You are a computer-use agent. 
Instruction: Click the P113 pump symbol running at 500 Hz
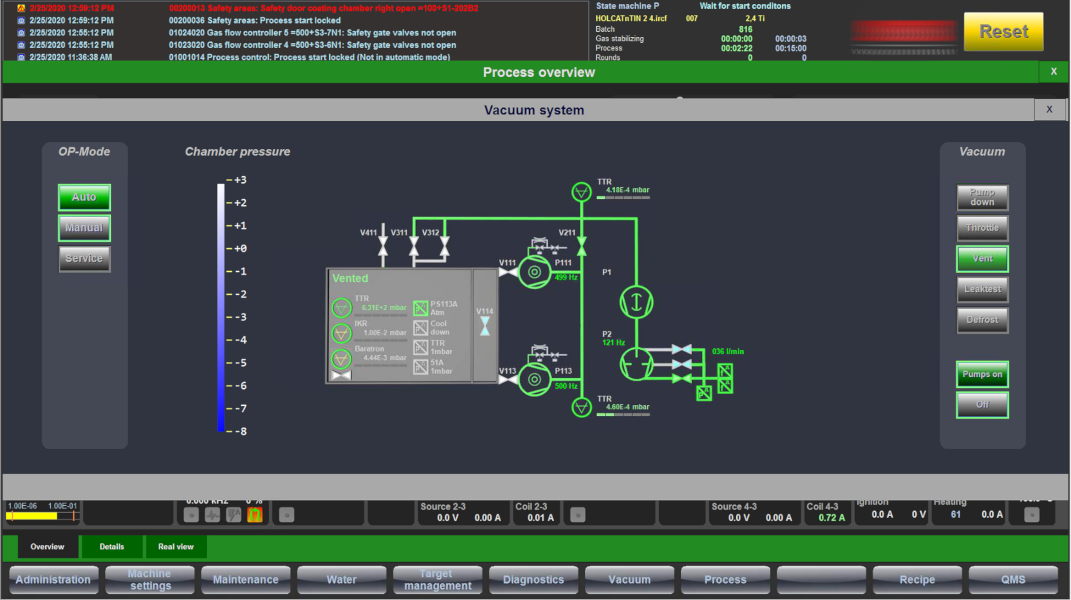535,381
